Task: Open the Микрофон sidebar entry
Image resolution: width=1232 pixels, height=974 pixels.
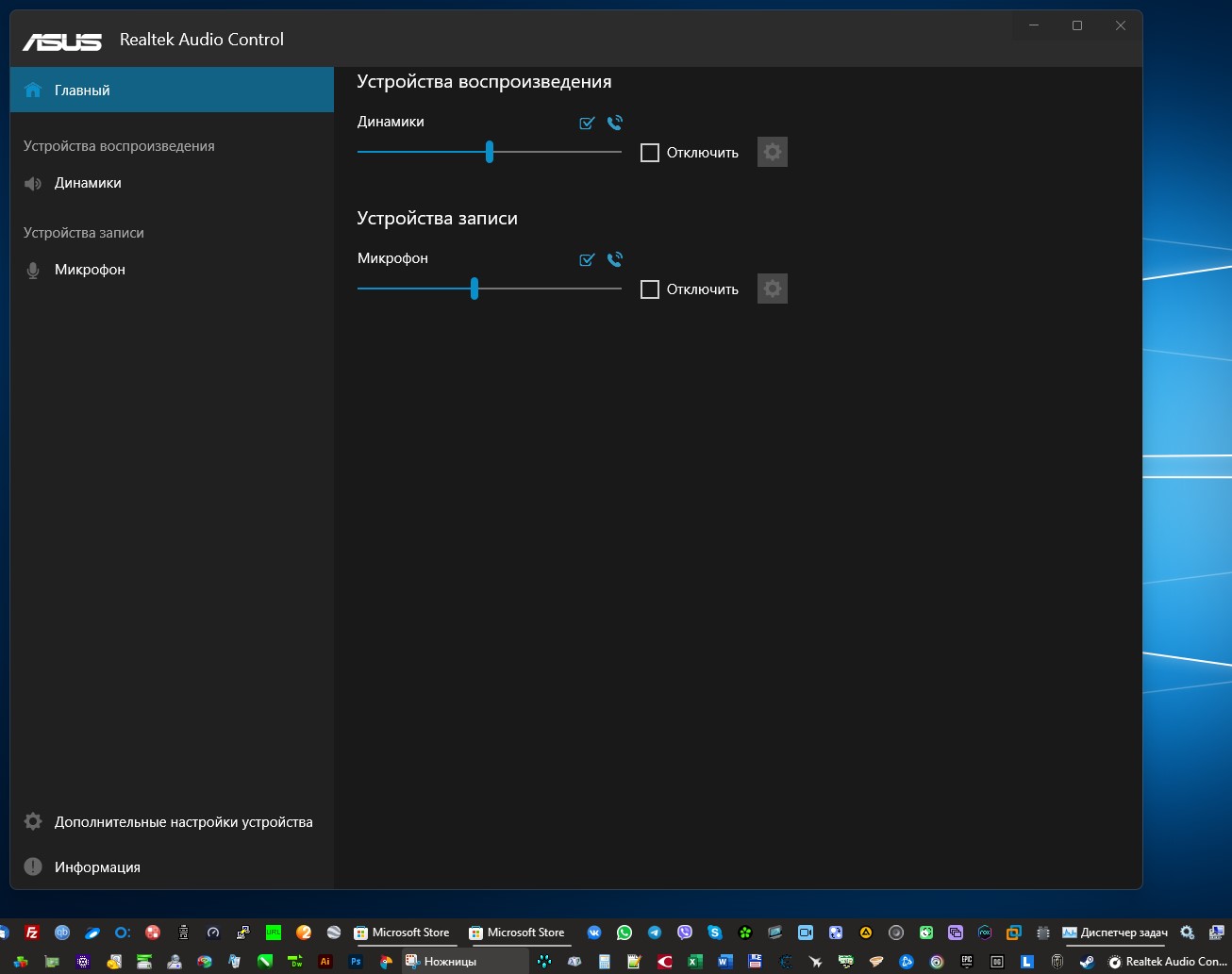Action: [x=172, y=270]
